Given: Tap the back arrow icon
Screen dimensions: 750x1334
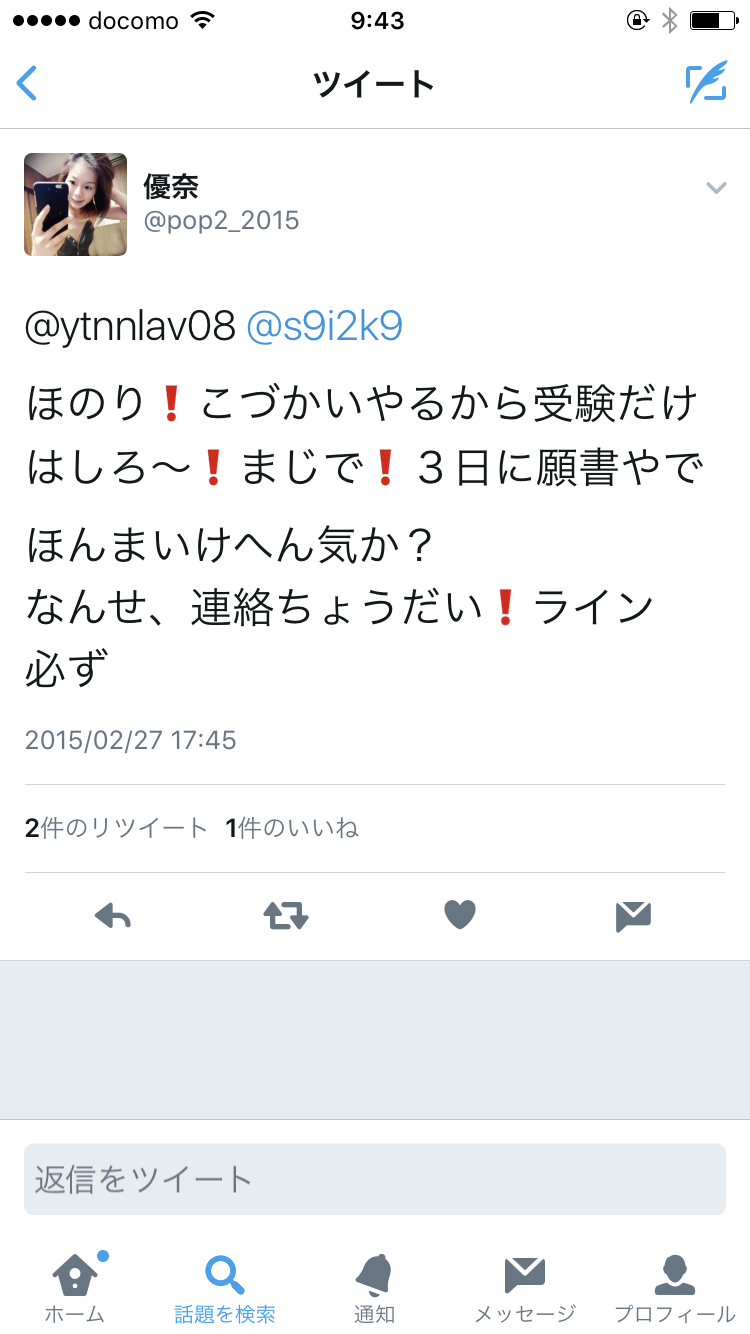Looking at the screenshot, I should click(27, 83).
